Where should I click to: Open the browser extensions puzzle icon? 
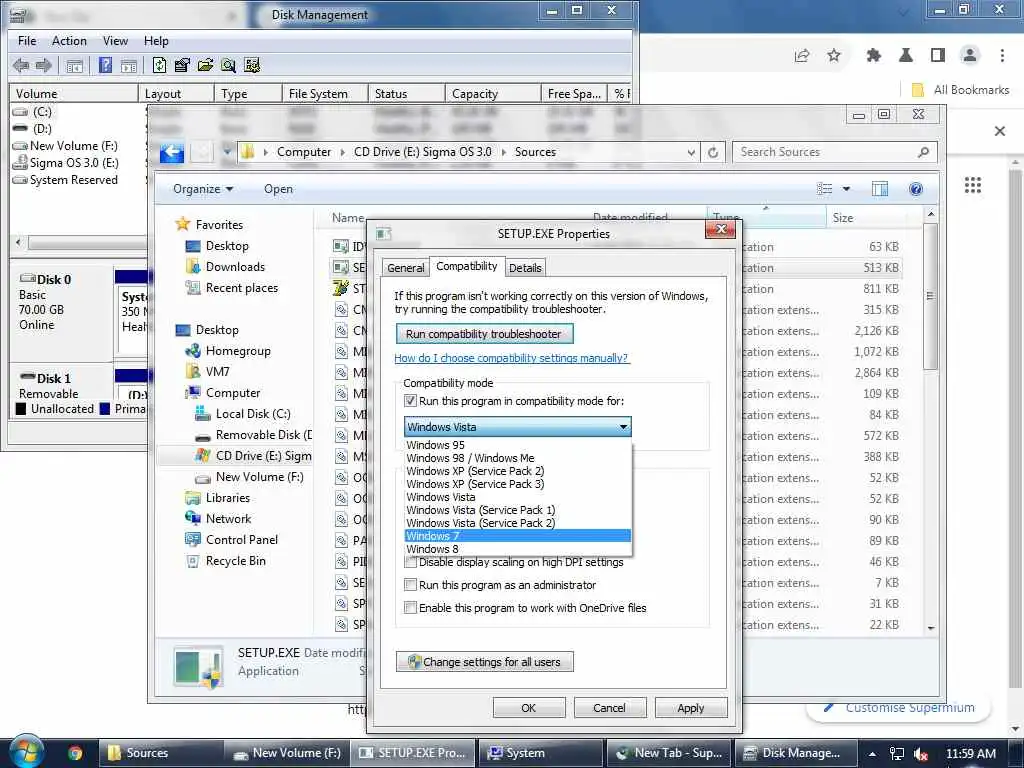pyautogui.click(x=873, y=56)
